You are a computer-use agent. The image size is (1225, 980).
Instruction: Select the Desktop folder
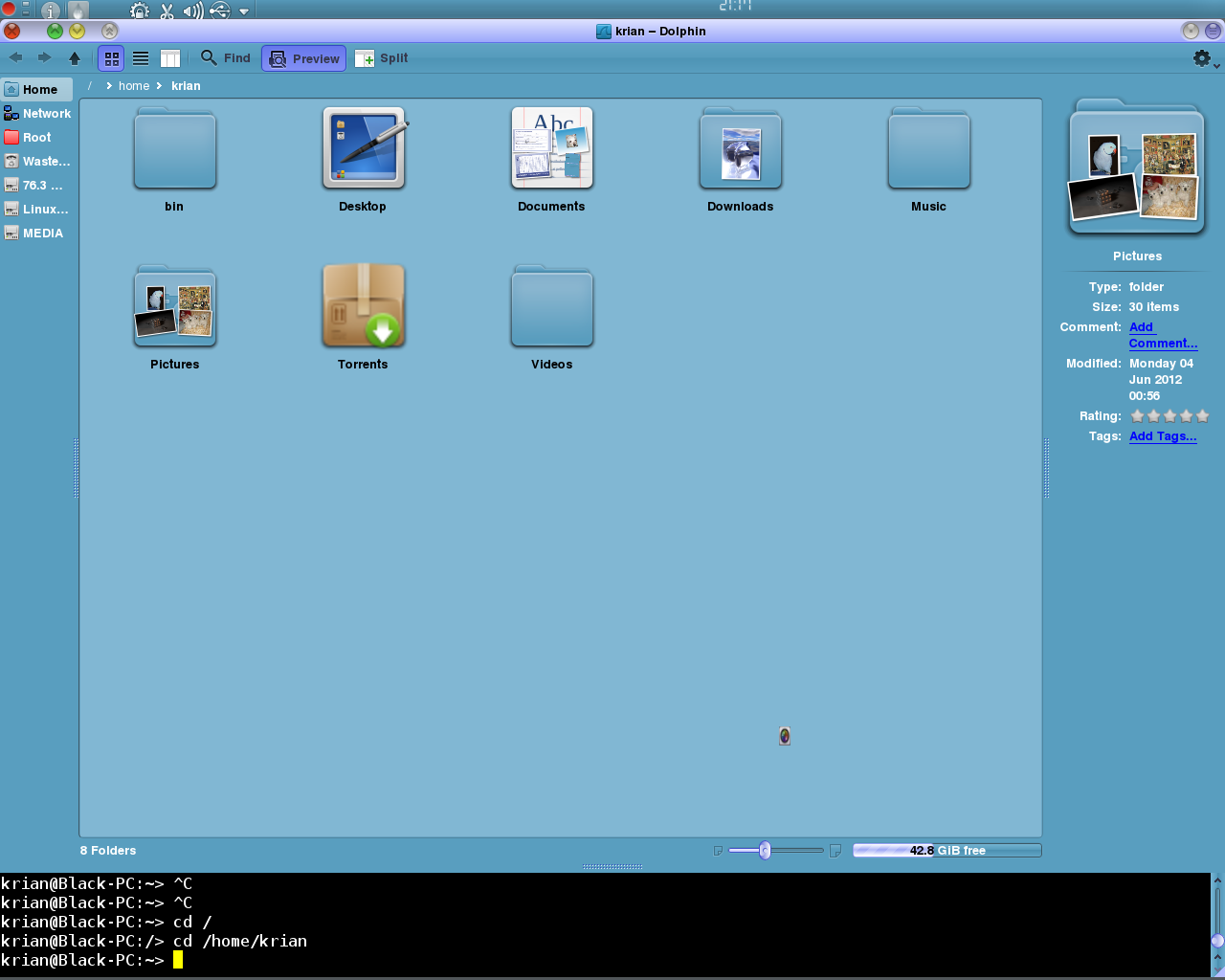click(x=363, y=160)
